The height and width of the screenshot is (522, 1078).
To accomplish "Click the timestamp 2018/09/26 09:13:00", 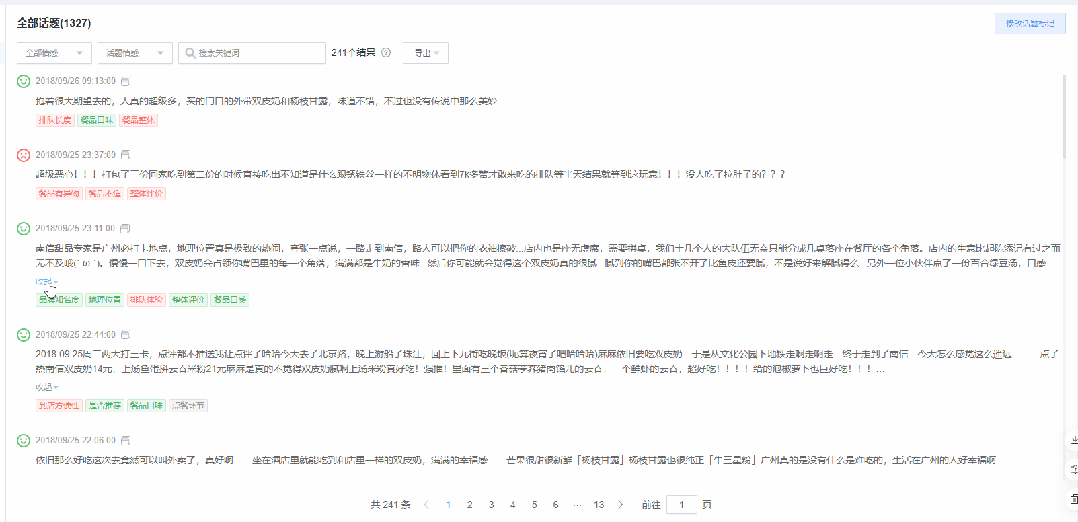I will pyautogui.click(x=76, y=81).
